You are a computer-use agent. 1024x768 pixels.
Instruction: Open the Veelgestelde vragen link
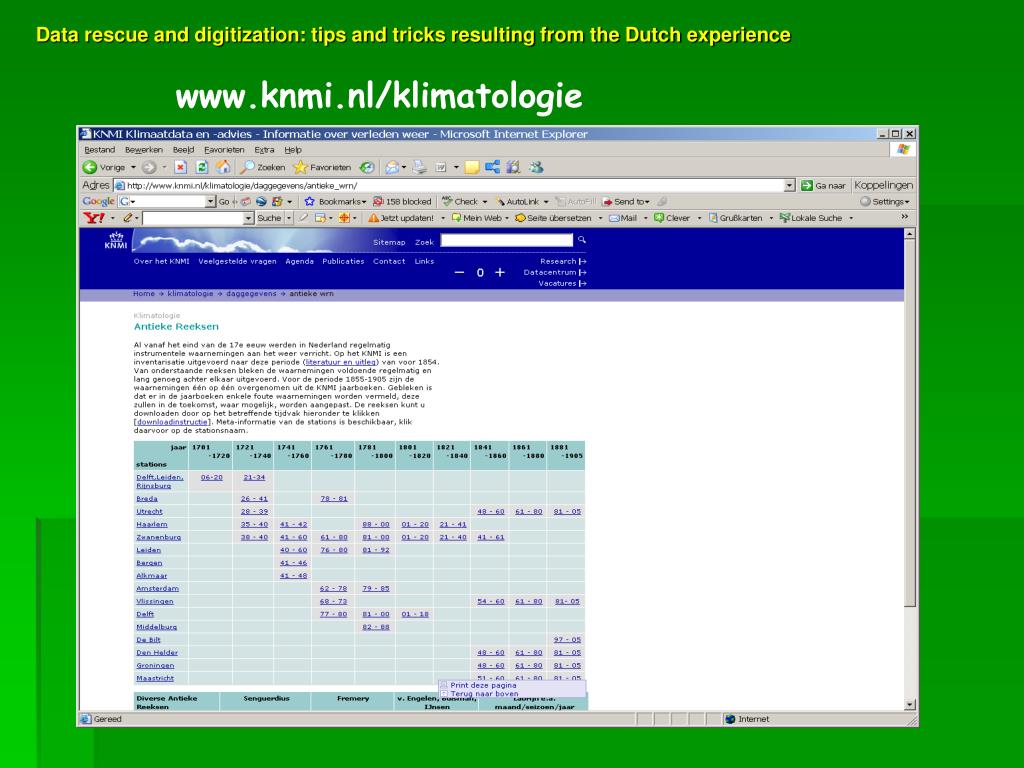click(237, 261)
